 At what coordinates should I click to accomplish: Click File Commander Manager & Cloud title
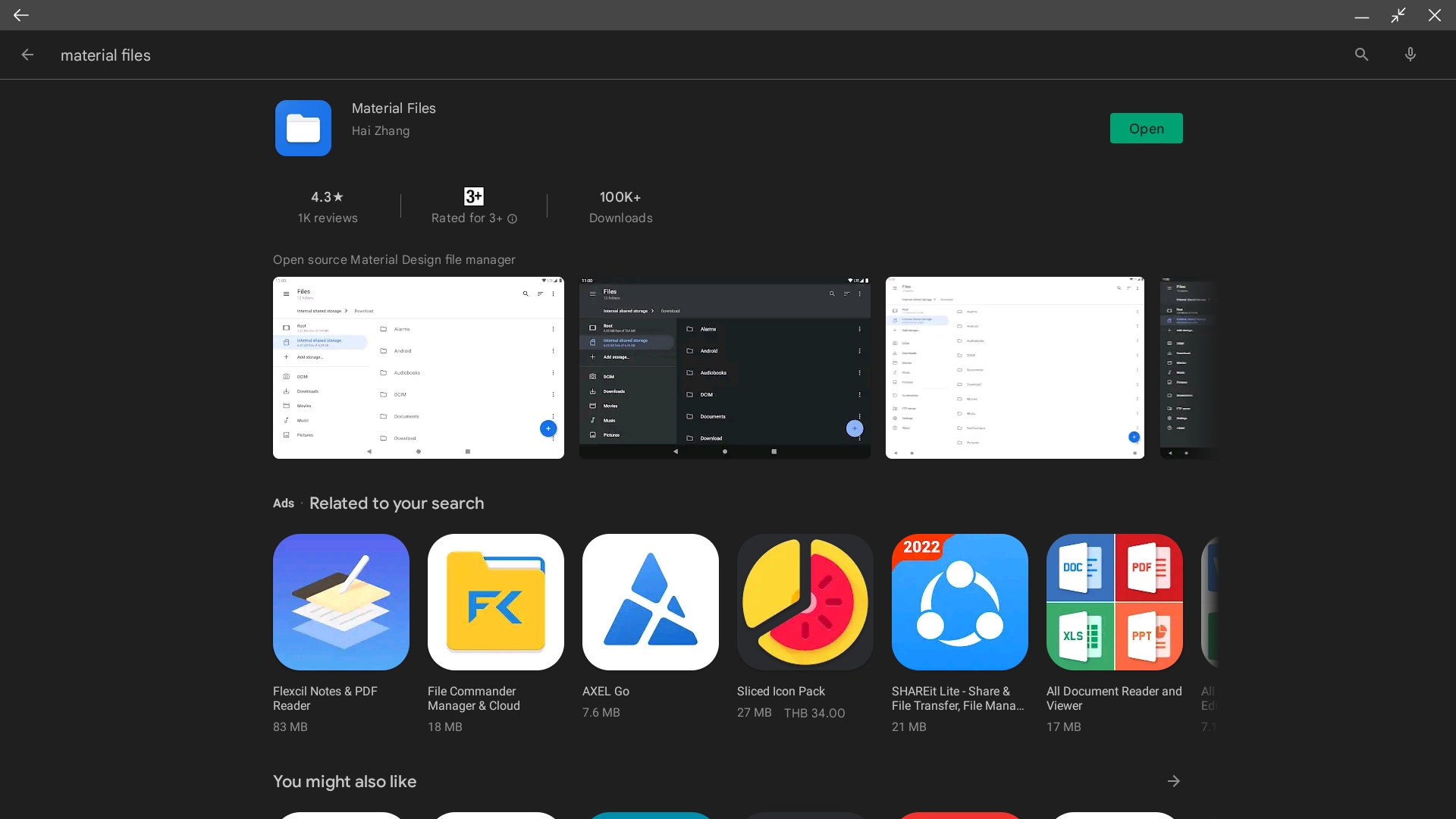pos(474,698)
